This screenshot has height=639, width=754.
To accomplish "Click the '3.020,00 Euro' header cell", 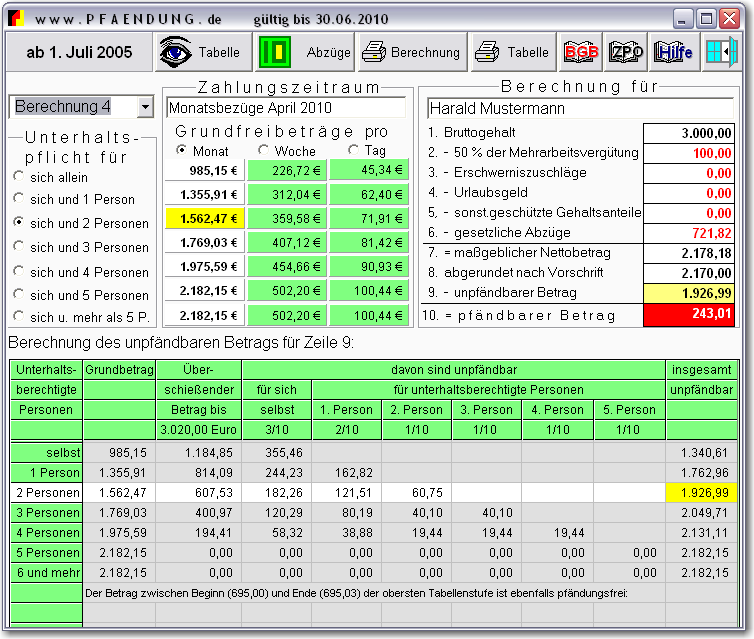I will pyautogui.click(x=199, y=429).
